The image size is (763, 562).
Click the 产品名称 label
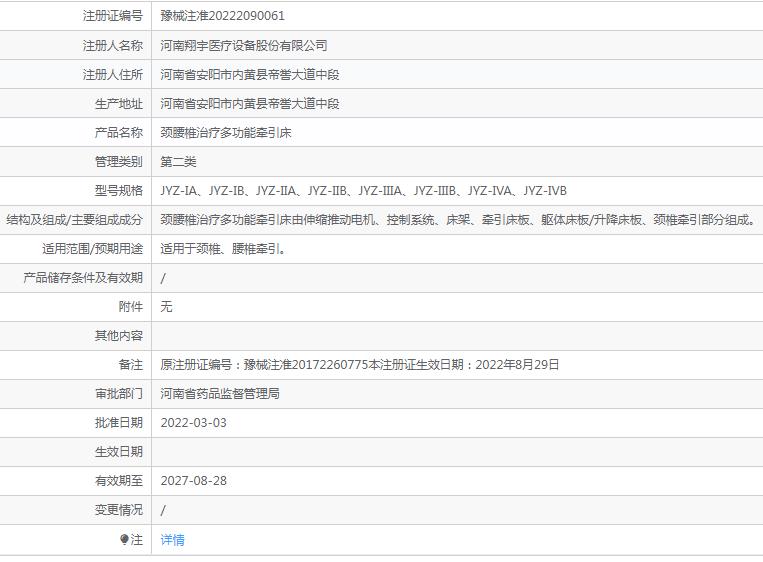point(118,132)
